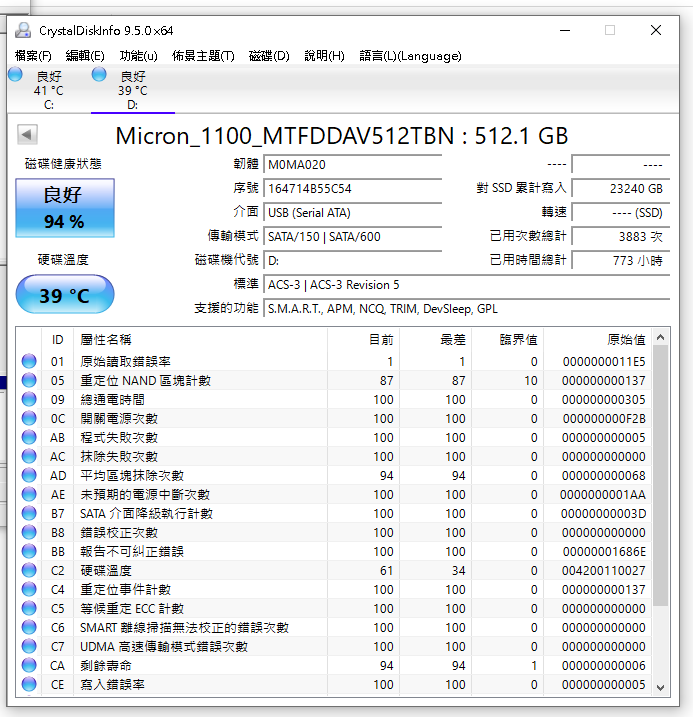Viewport: 693px width, 717px height.
Task: Click the status orb for row C2 硬碟溫度
Action: pyautogui.click(x=29, y=570)
